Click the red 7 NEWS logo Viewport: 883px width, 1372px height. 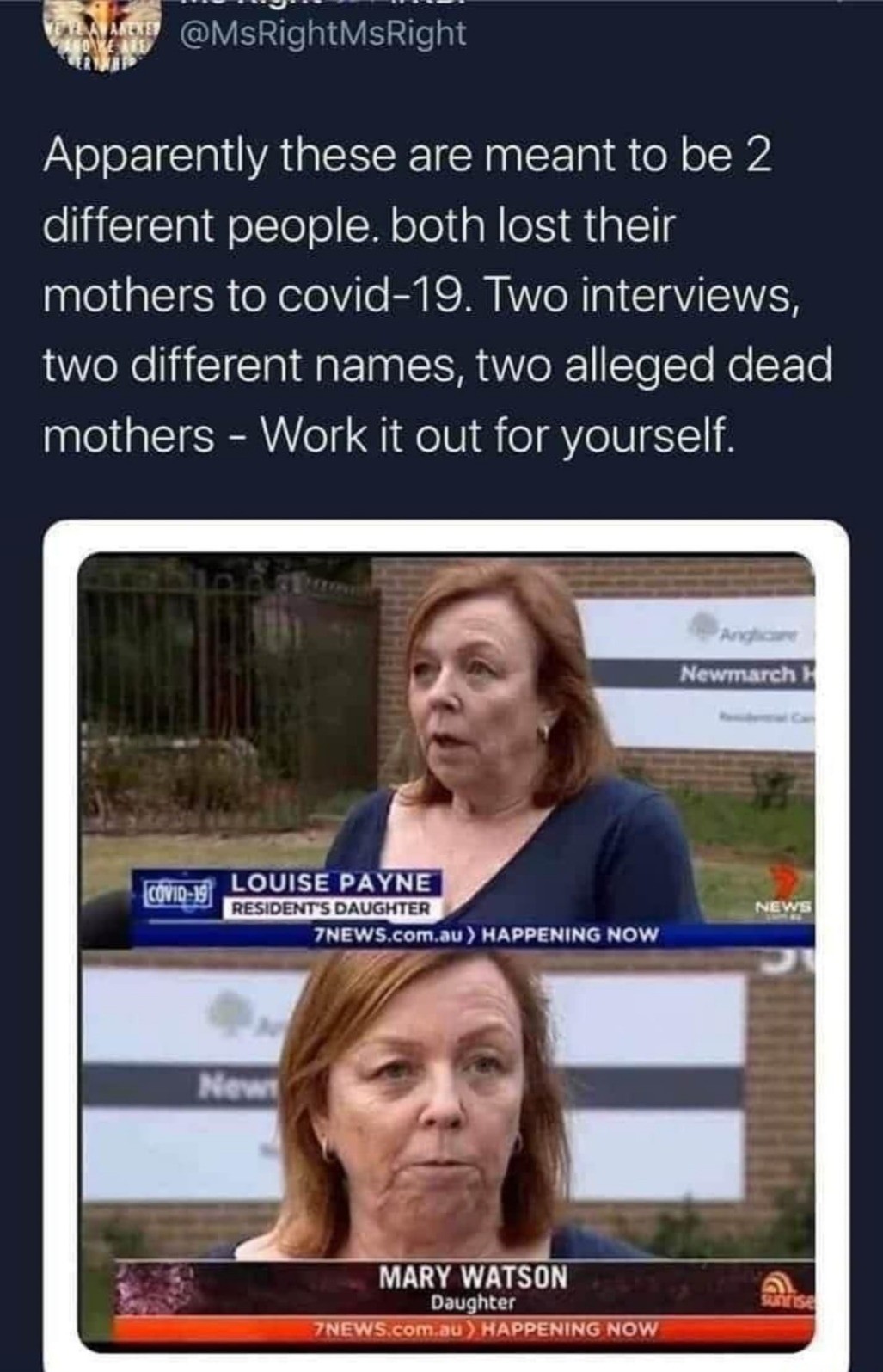783,893
